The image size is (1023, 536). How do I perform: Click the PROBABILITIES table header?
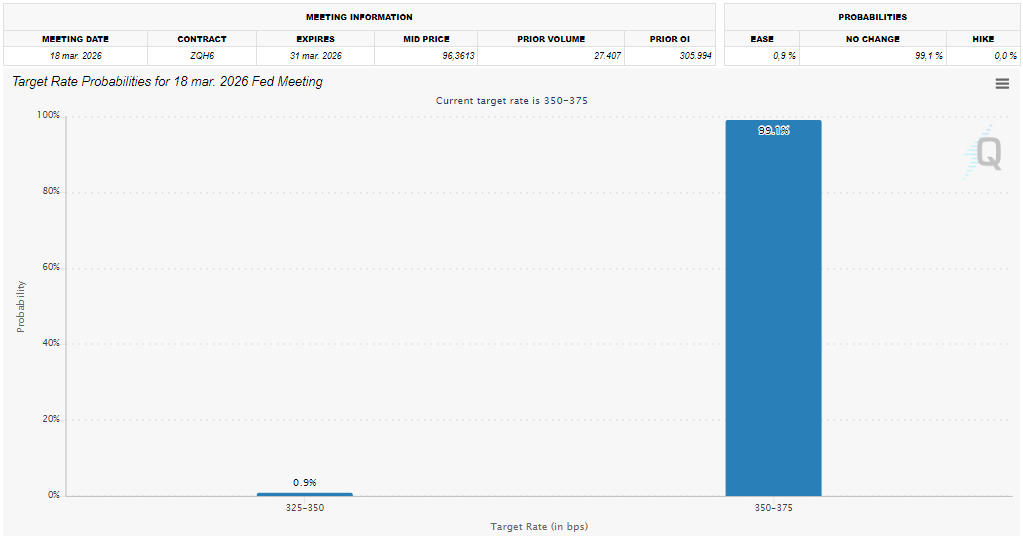(x=872, y=17)
